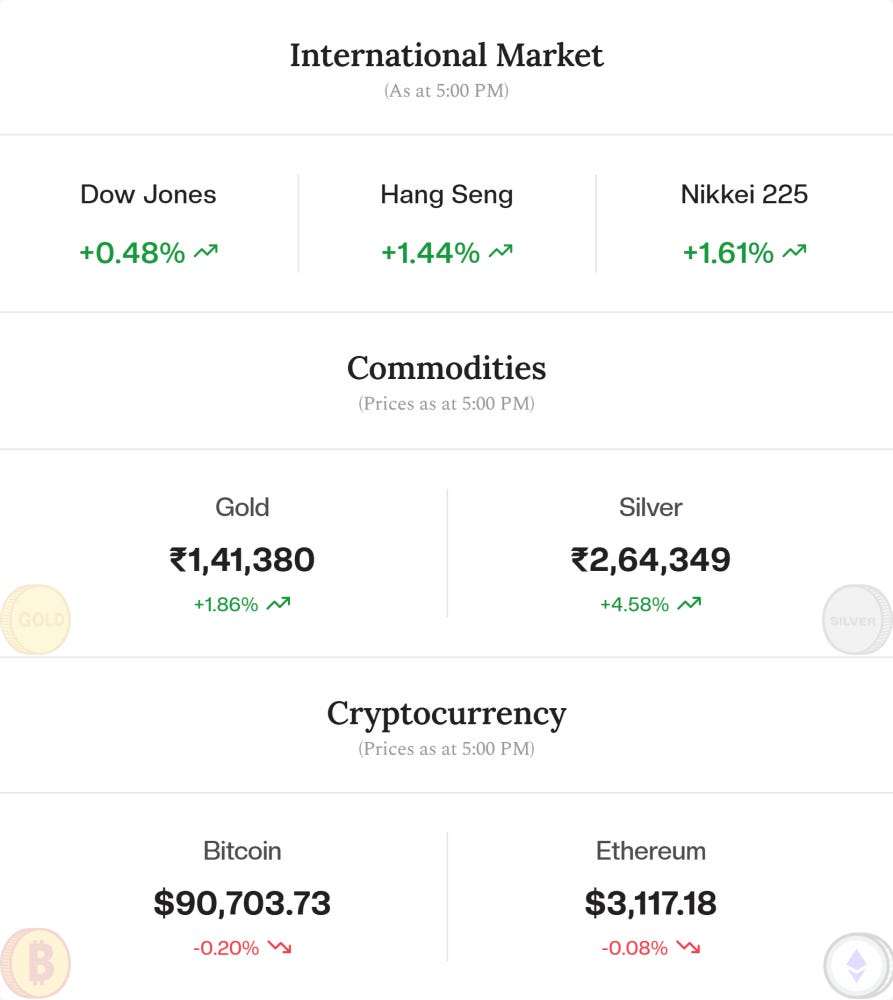Click the Gold upward trend arrow
This screenshot has height=1000, width=893.
(x=279, y=604)
